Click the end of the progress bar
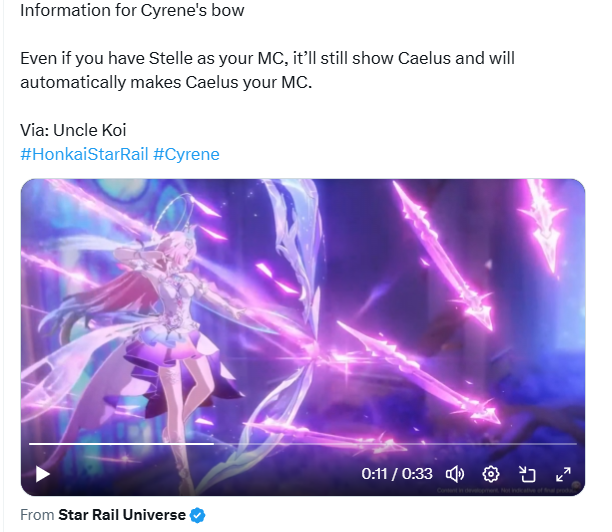This screenshot has width=612, height=532. [x=575, y=444]
